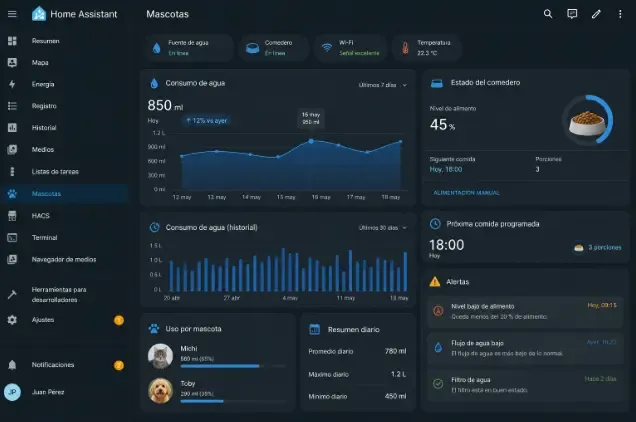Open the Assist chat icon
Screen dimensions: 636x422
[x=572, y=14]
